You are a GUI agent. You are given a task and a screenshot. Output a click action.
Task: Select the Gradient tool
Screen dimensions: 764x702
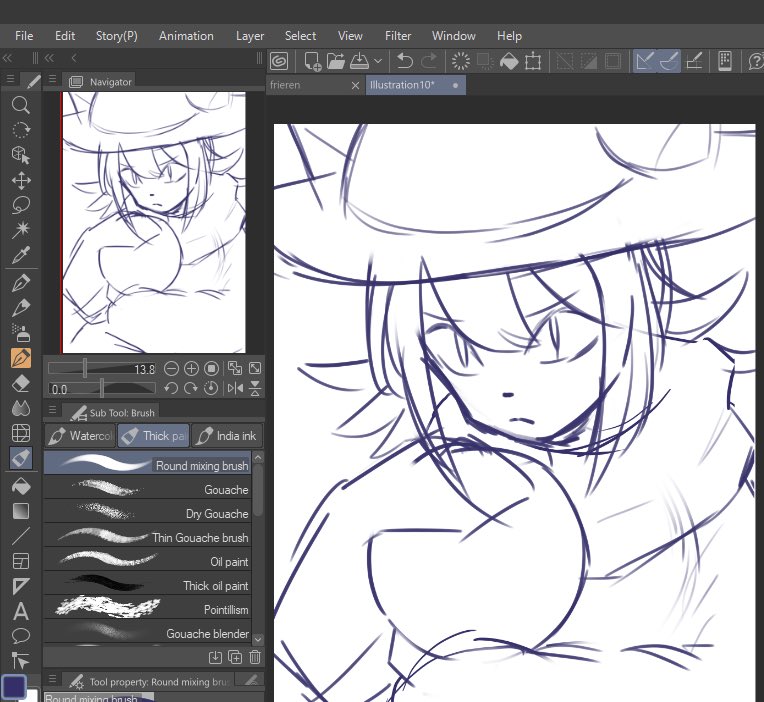(x=20, y=511)
